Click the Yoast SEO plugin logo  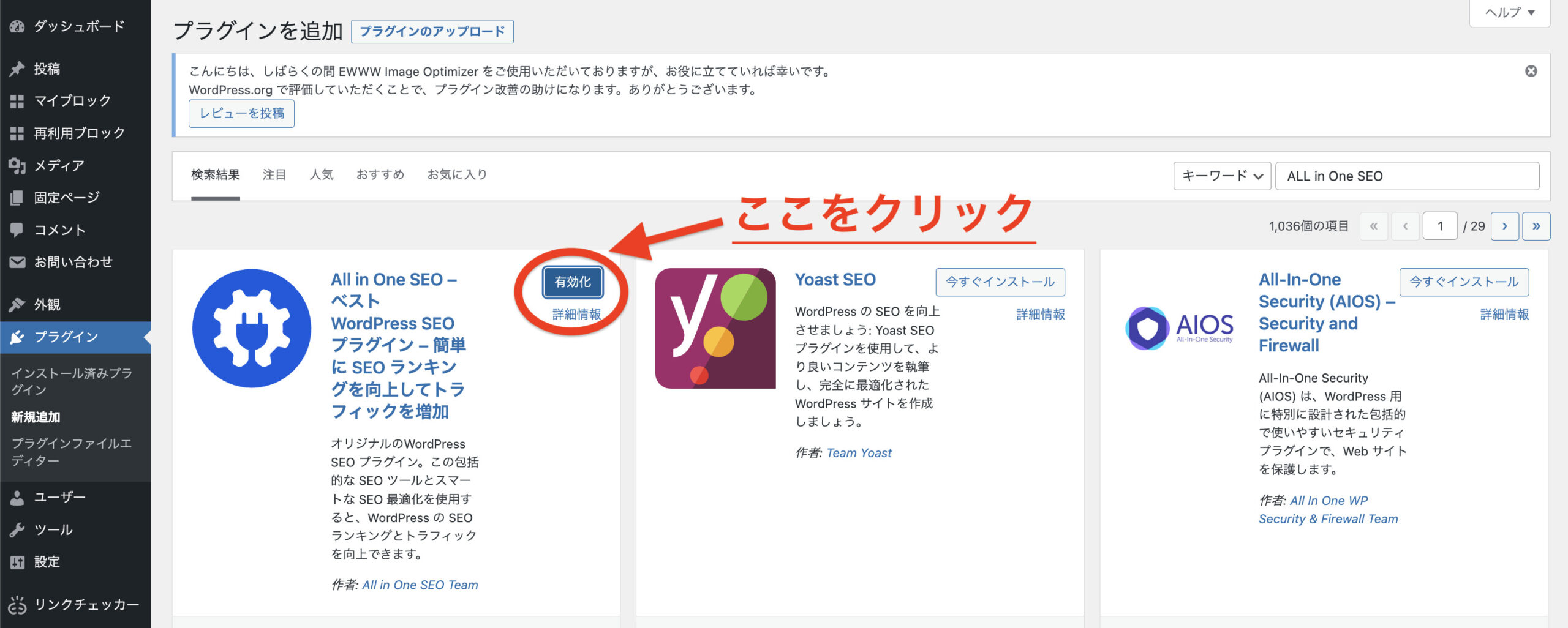pos(715,328)
